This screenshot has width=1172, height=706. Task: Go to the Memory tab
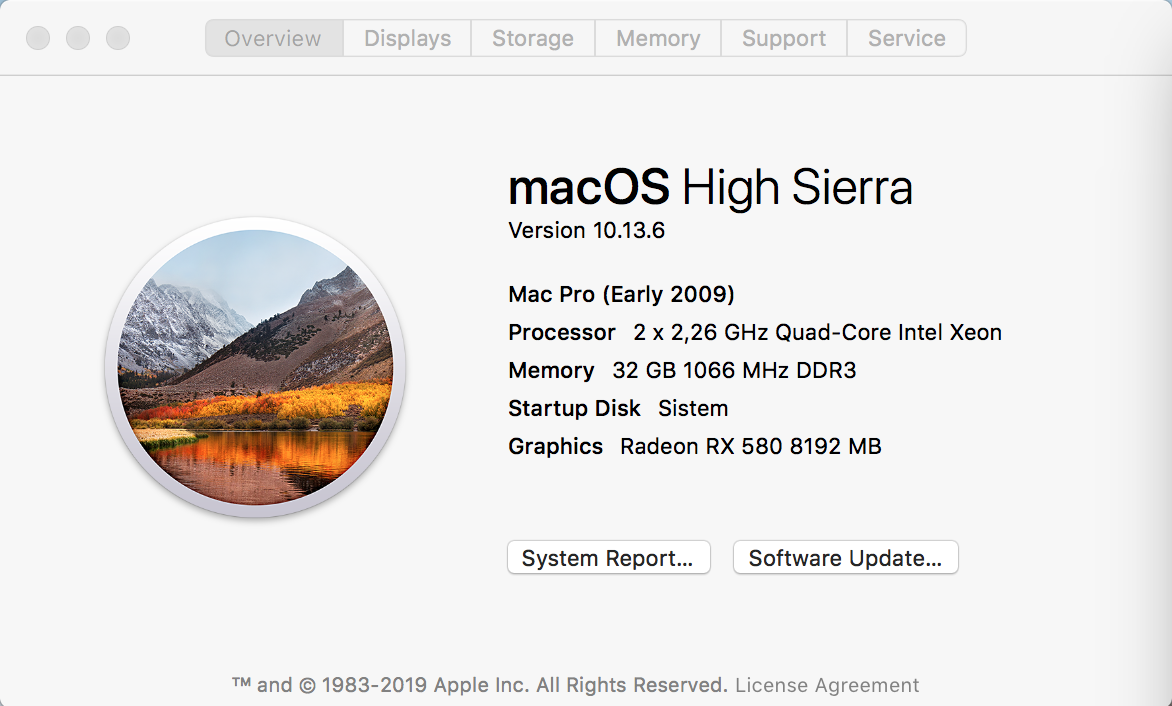[x=658, y=38]
